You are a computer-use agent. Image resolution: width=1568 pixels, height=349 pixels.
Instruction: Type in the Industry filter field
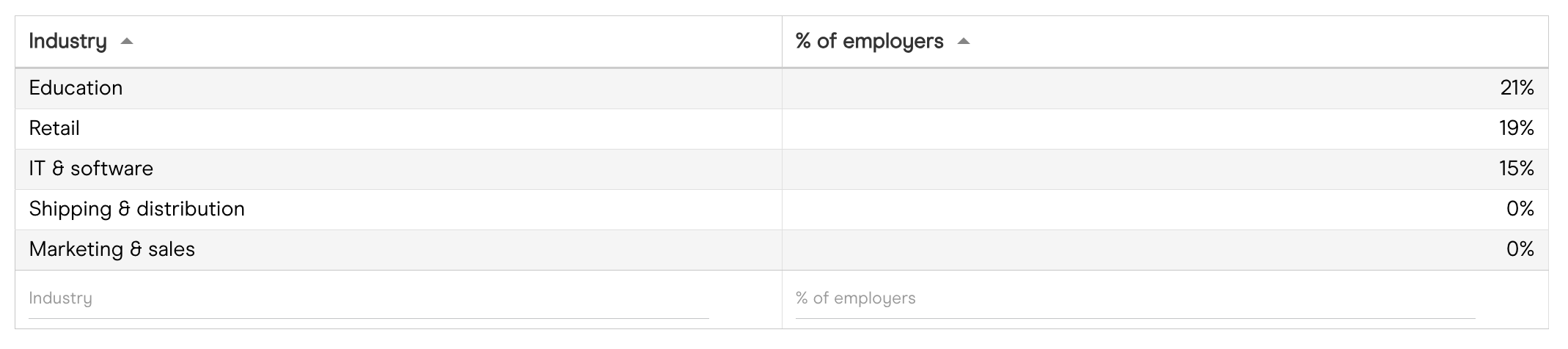(368, 298)
